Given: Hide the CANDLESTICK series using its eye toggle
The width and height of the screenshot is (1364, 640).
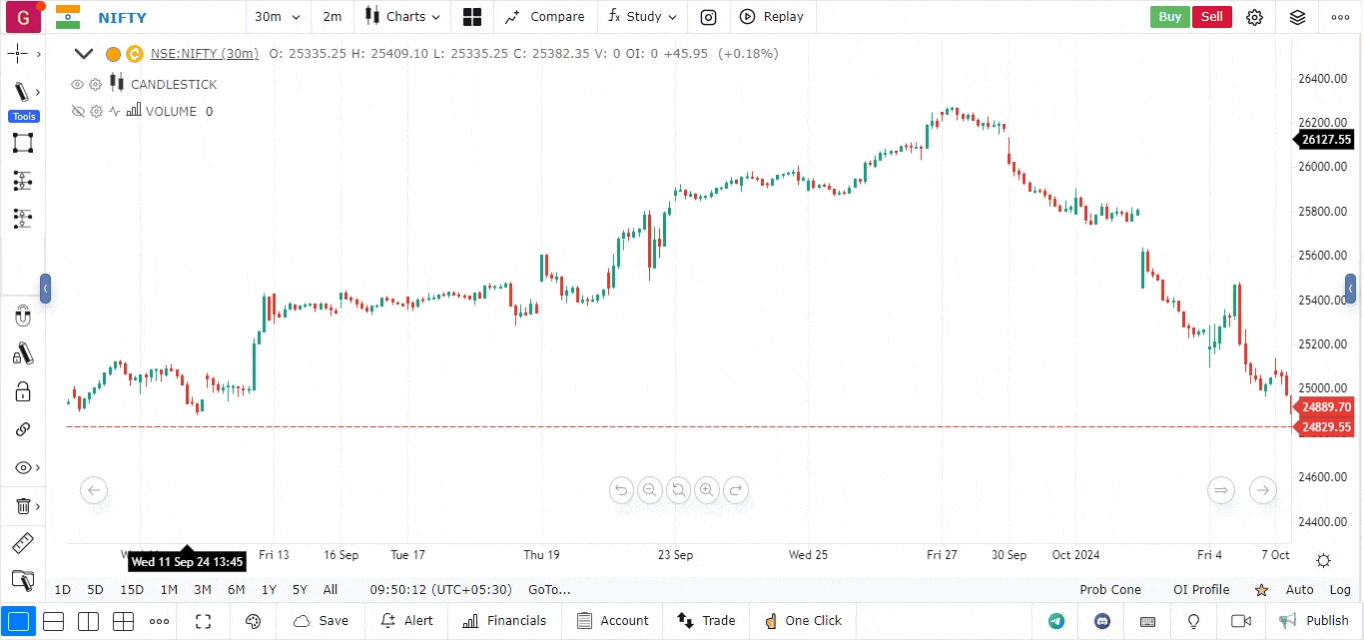Looking at the screenshot, I should [x=77, y=84].
